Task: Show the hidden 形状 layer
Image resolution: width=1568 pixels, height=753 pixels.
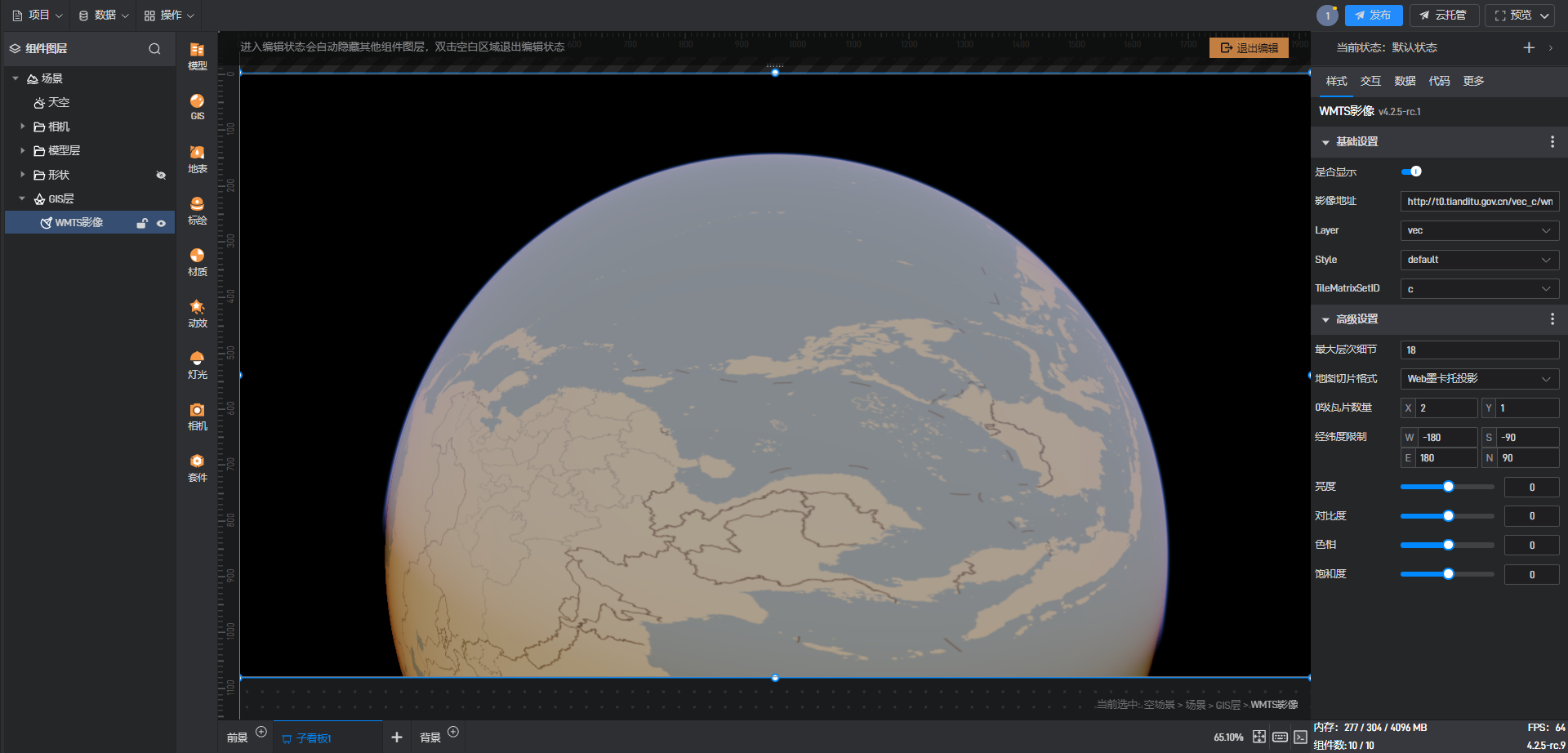Action: tap(161, 175)
